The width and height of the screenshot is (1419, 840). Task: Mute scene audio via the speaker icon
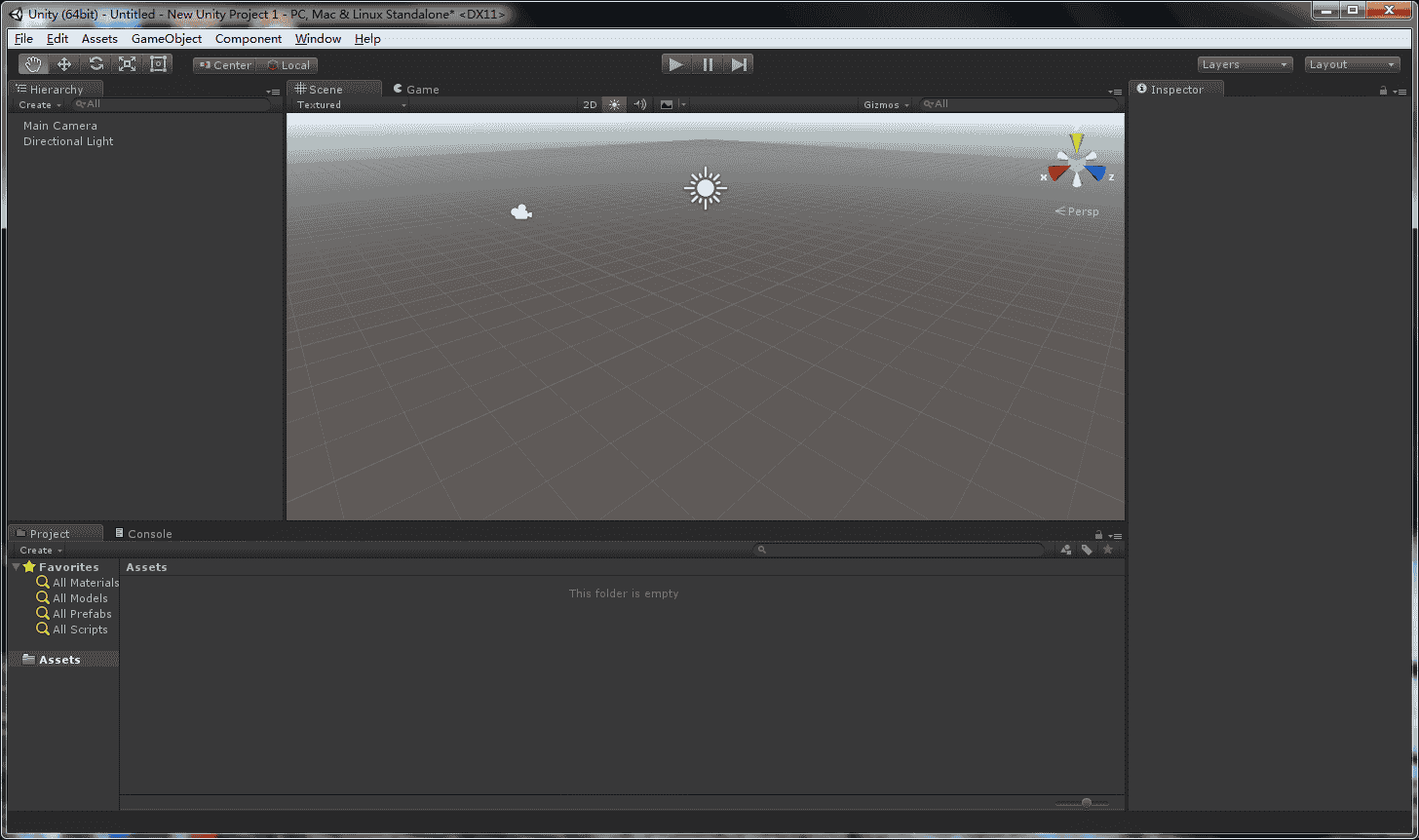[x=639, y=104]
